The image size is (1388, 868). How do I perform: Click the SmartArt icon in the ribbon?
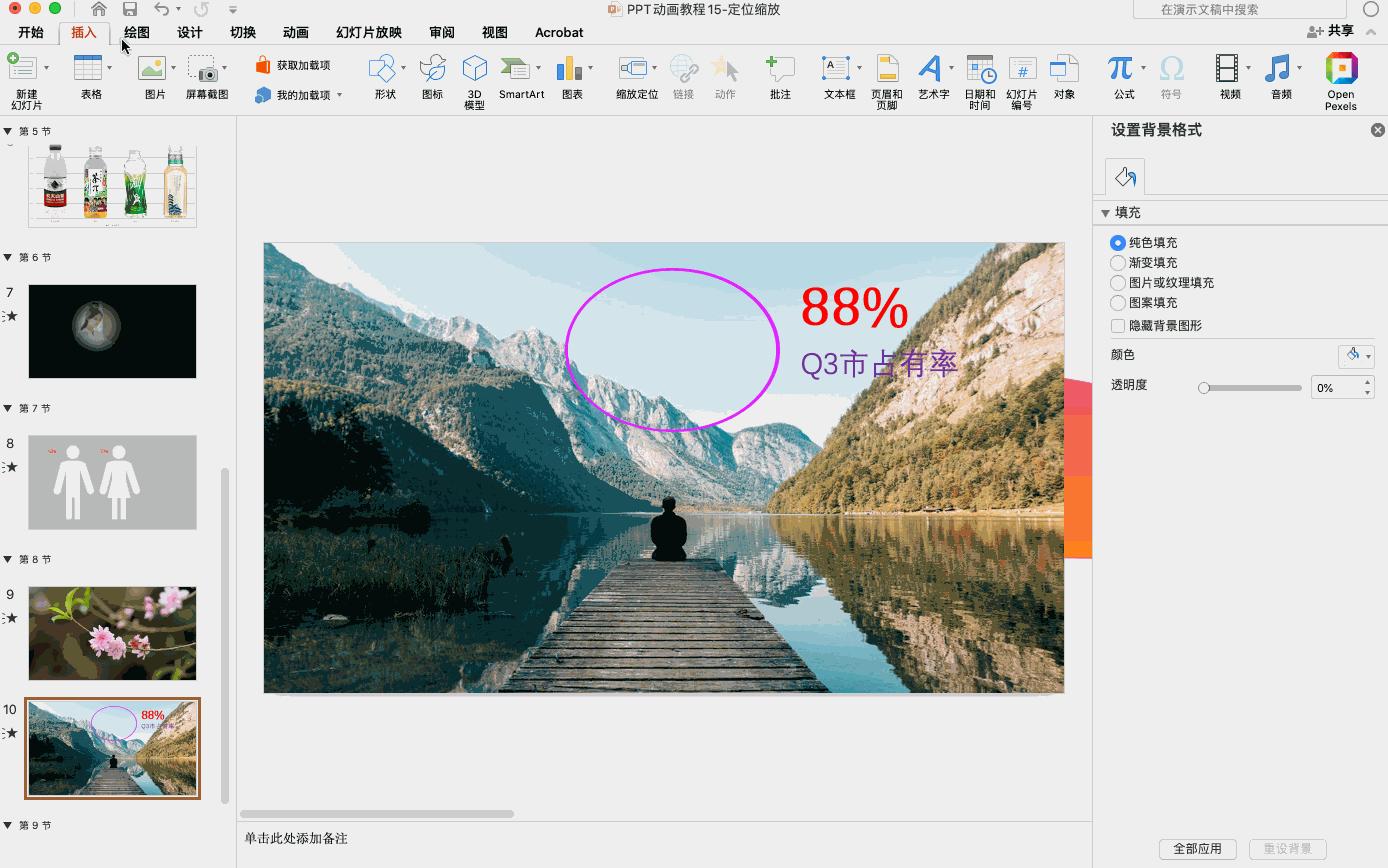[x=516, y=69]
